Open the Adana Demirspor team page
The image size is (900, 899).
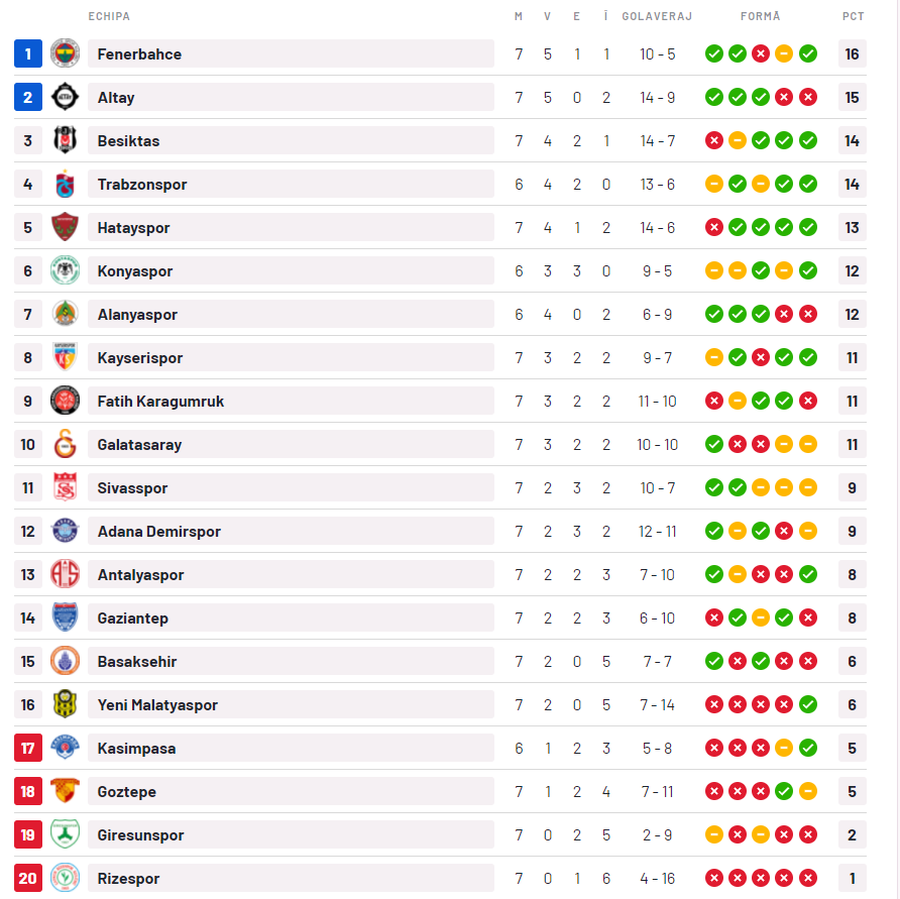[159, 532]
